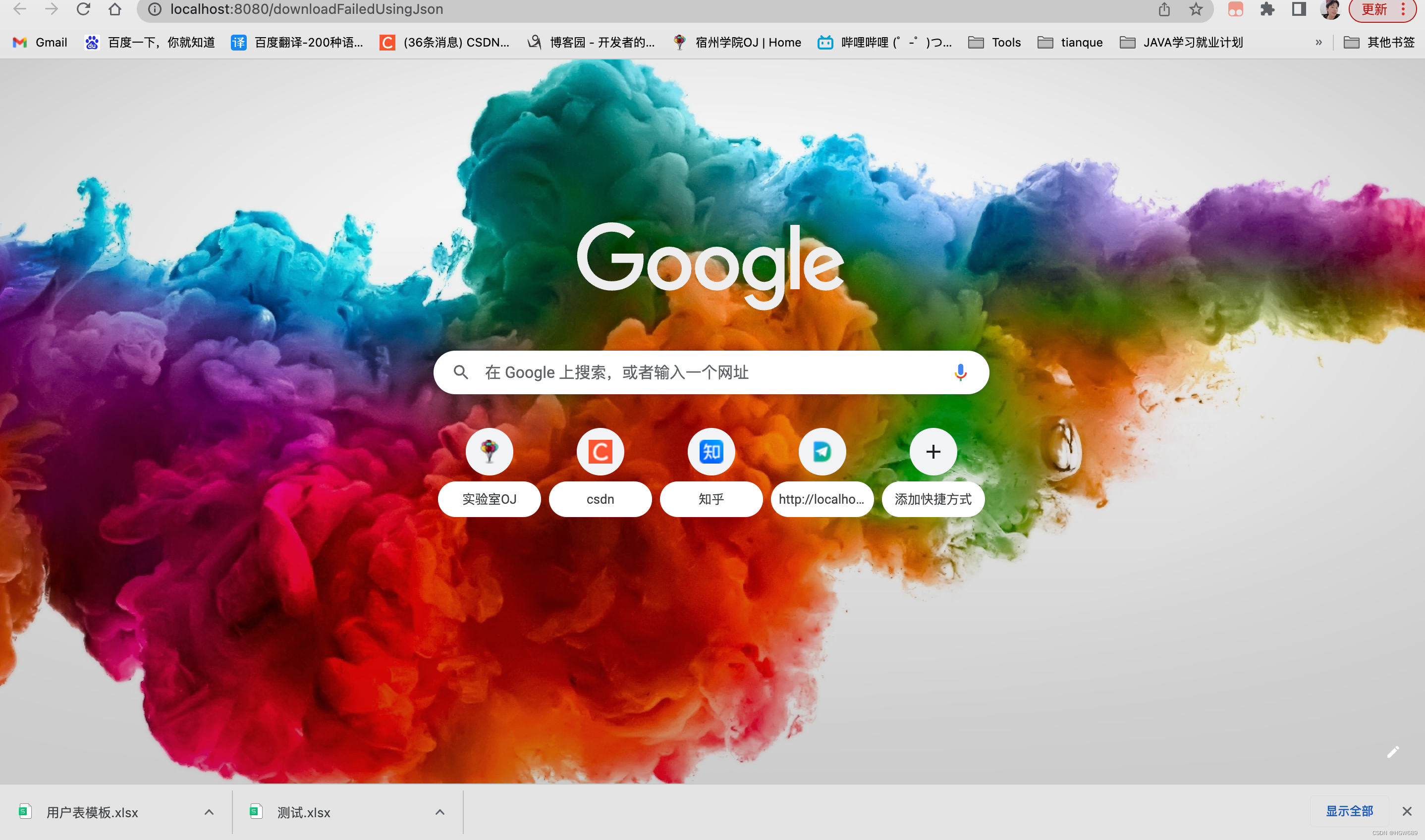Click the 知乎 shortcut label
This screenshot has height=840, width=1425.
(x=711, y=499)
